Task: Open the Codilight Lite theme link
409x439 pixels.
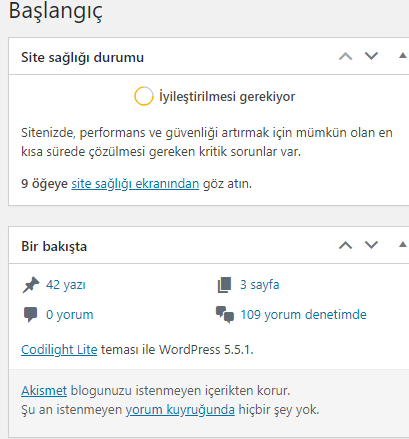Action: 59,350
